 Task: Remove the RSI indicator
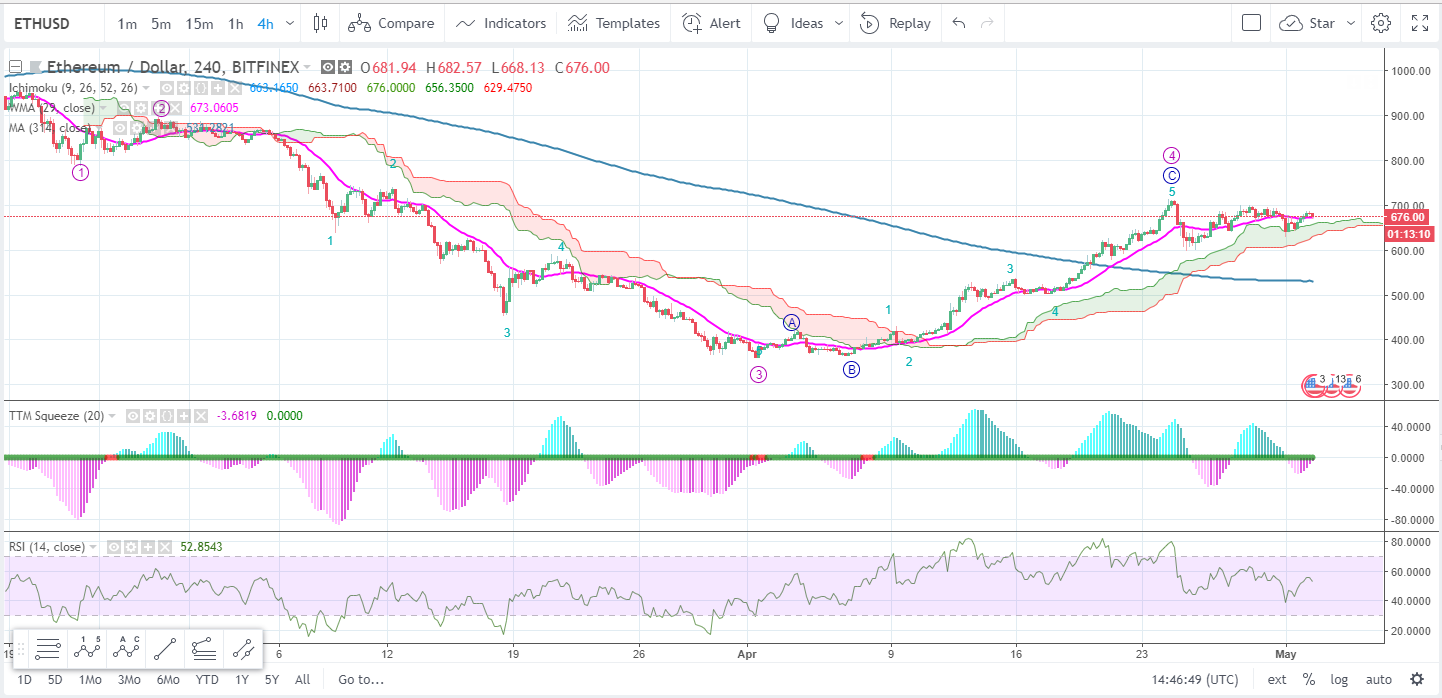click(x=165, y=547)
